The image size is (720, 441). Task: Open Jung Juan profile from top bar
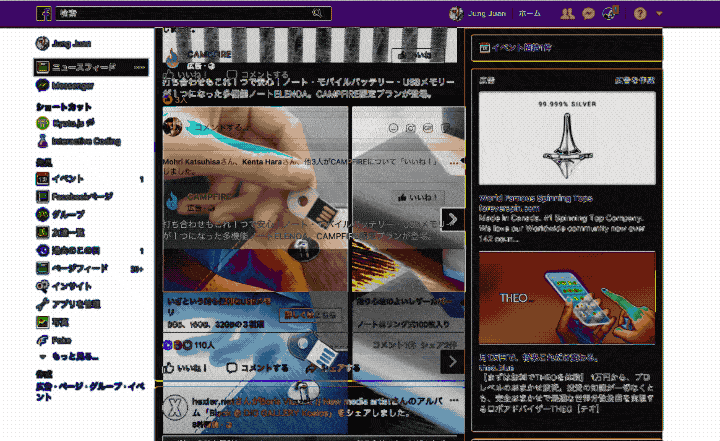point(478,13)
